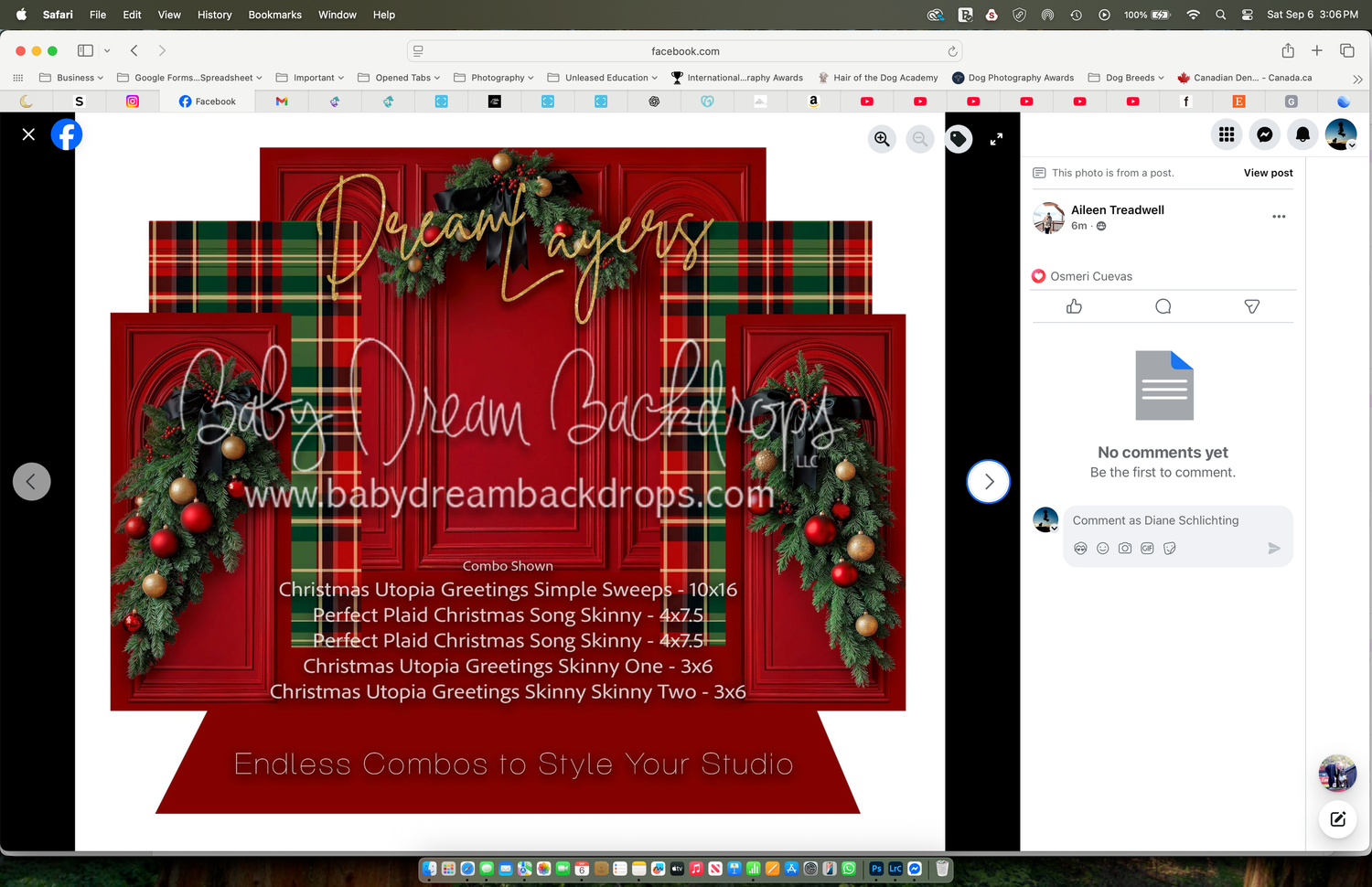Screen dimensions: 1372x887
Task: Expand the Photography bookmarks folder
Action: (x=494, y=78)
